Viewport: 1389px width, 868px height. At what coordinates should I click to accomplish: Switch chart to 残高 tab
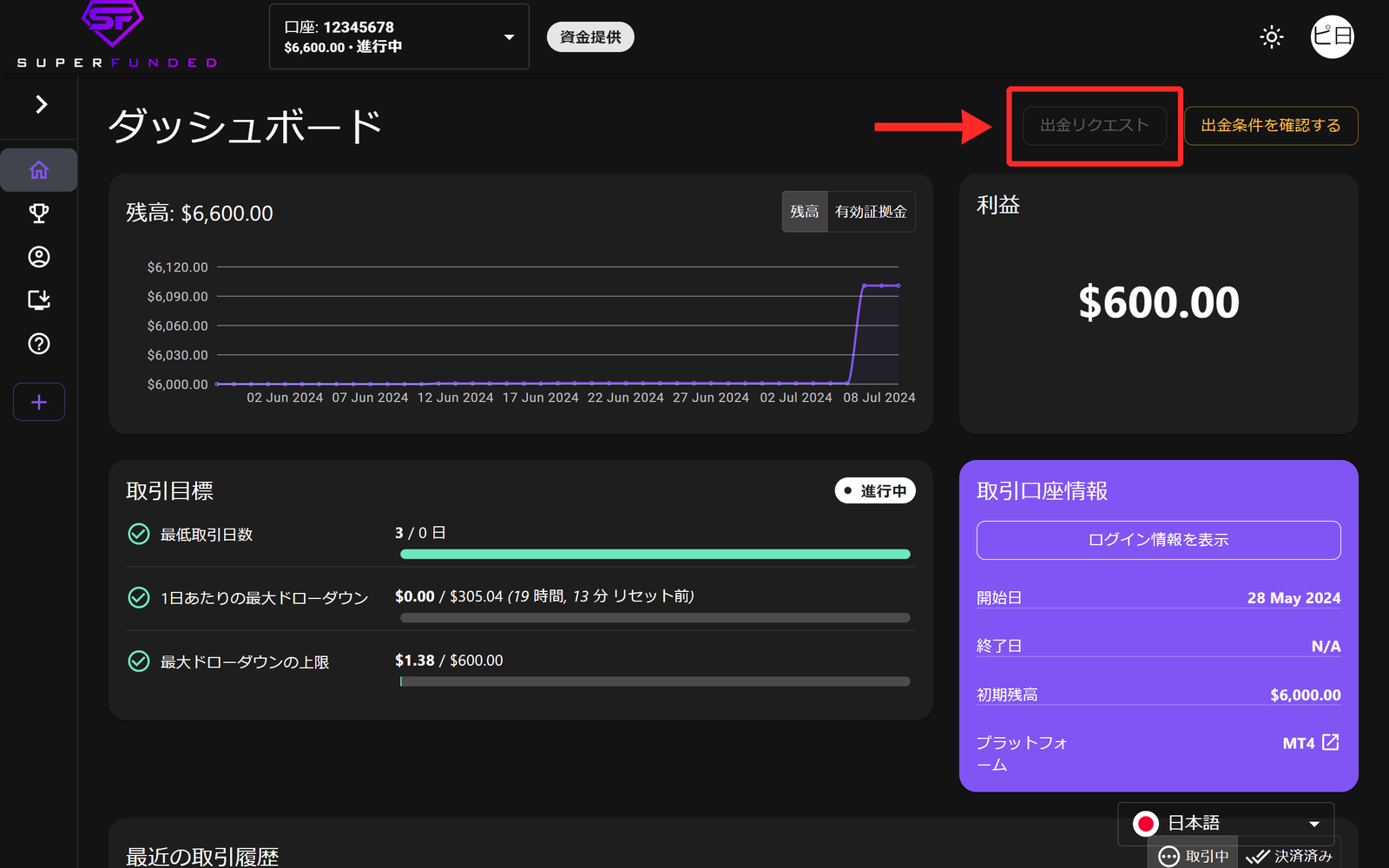[805, 212]
